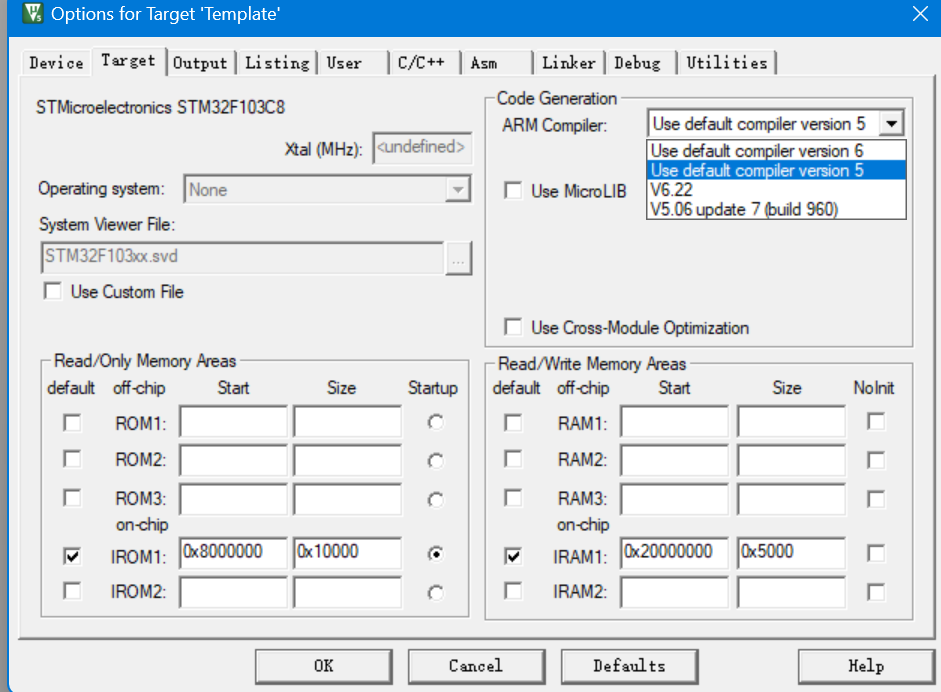Viewport: 941px width, 692px height.
Task: Close the Options for Target dialog
Action: [919, 14]
